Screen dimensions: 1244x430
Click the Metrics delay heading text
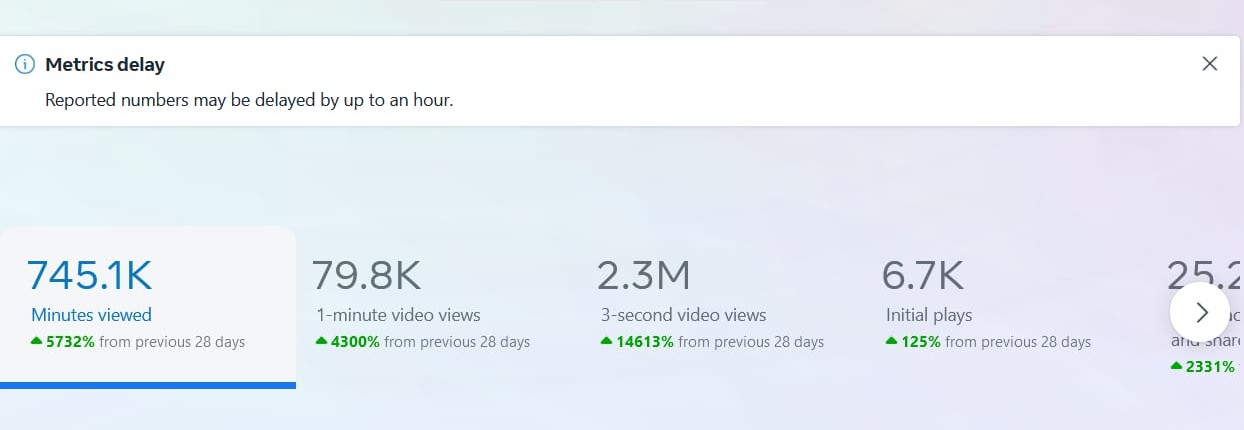pyautogui.click(x=105, y=64)
